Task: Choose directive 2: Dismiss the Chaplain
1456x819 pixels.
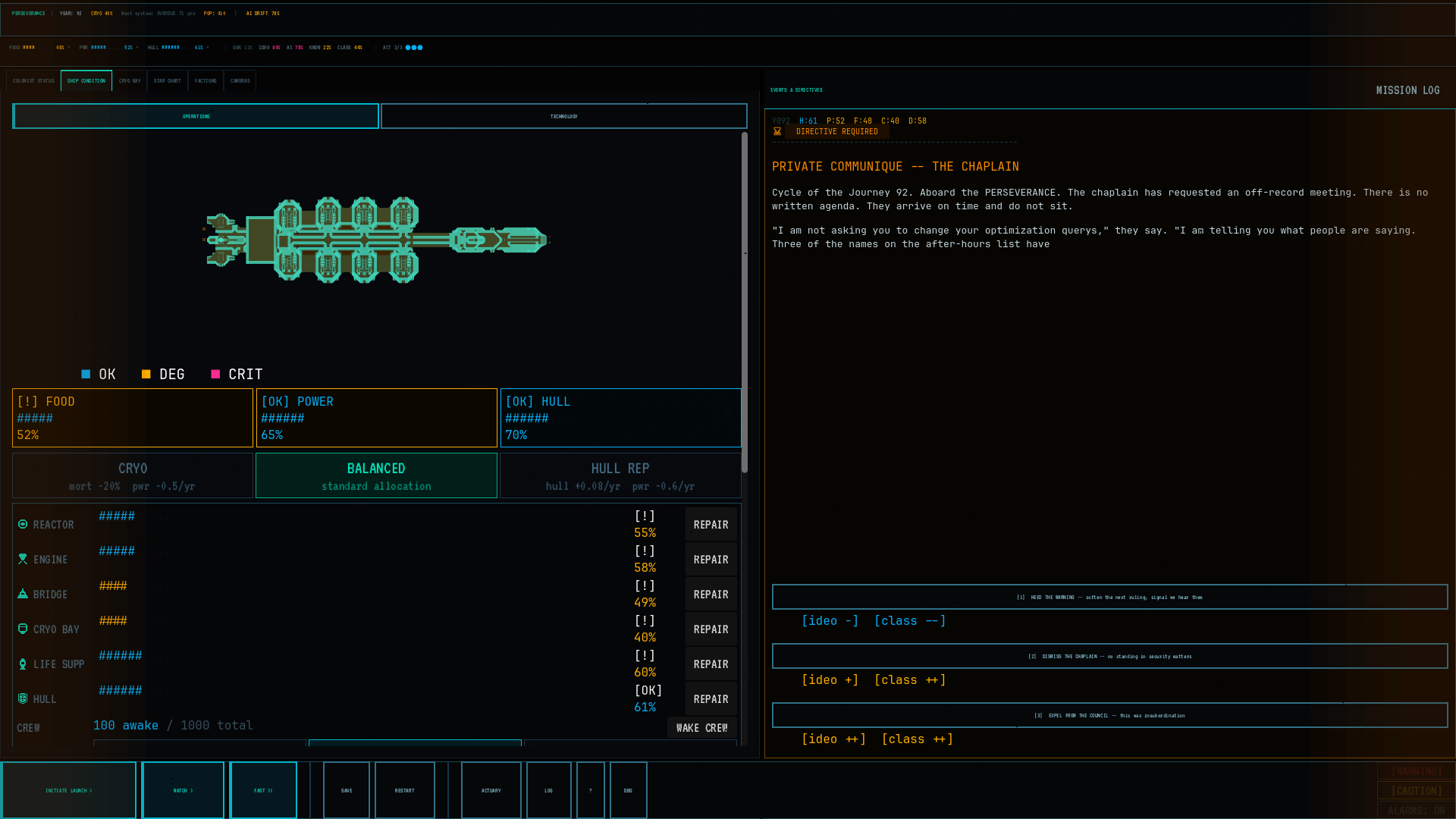Action: tap(1109, 656)
